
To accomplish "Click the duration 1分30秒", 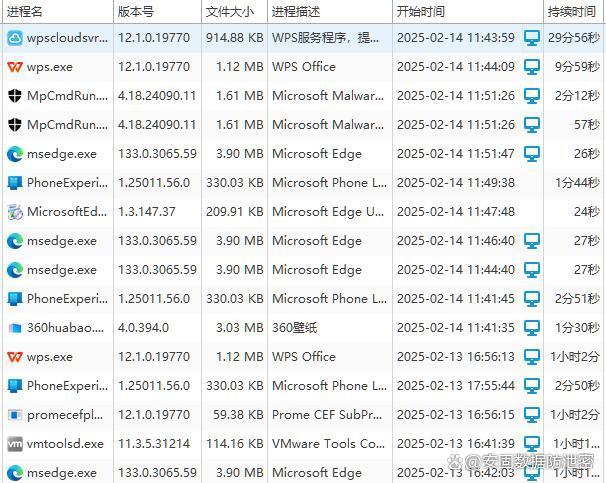I will coord(577,328).
